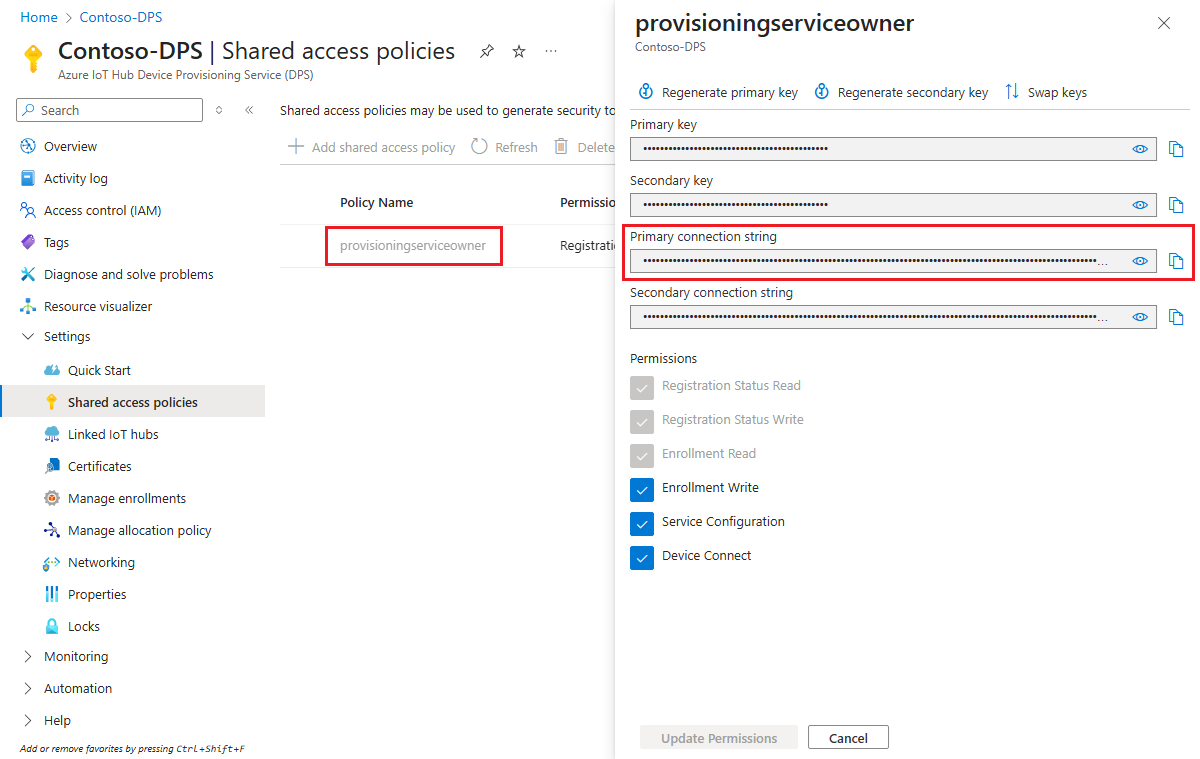Image resolution: width=1200 pixels, height=759 pixels.
Task: Add this page to favorites
Action: (x=518, y=51)
